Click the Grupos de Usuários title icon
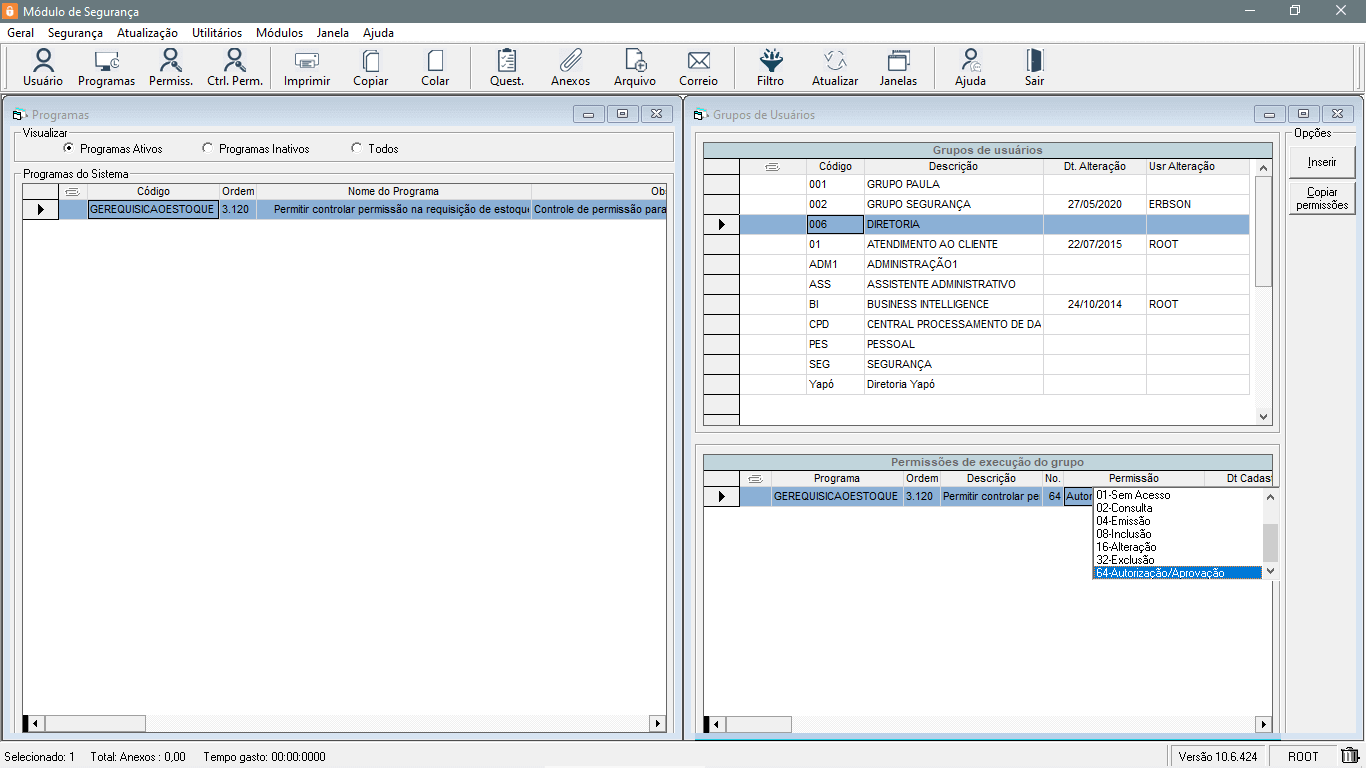 (x=699, y=115)
